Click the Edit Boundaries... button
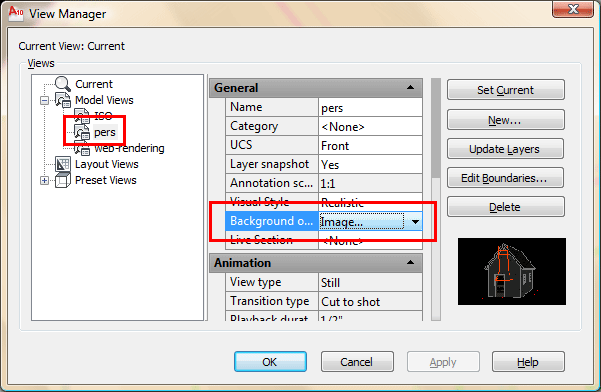 (x=506, y=178)
